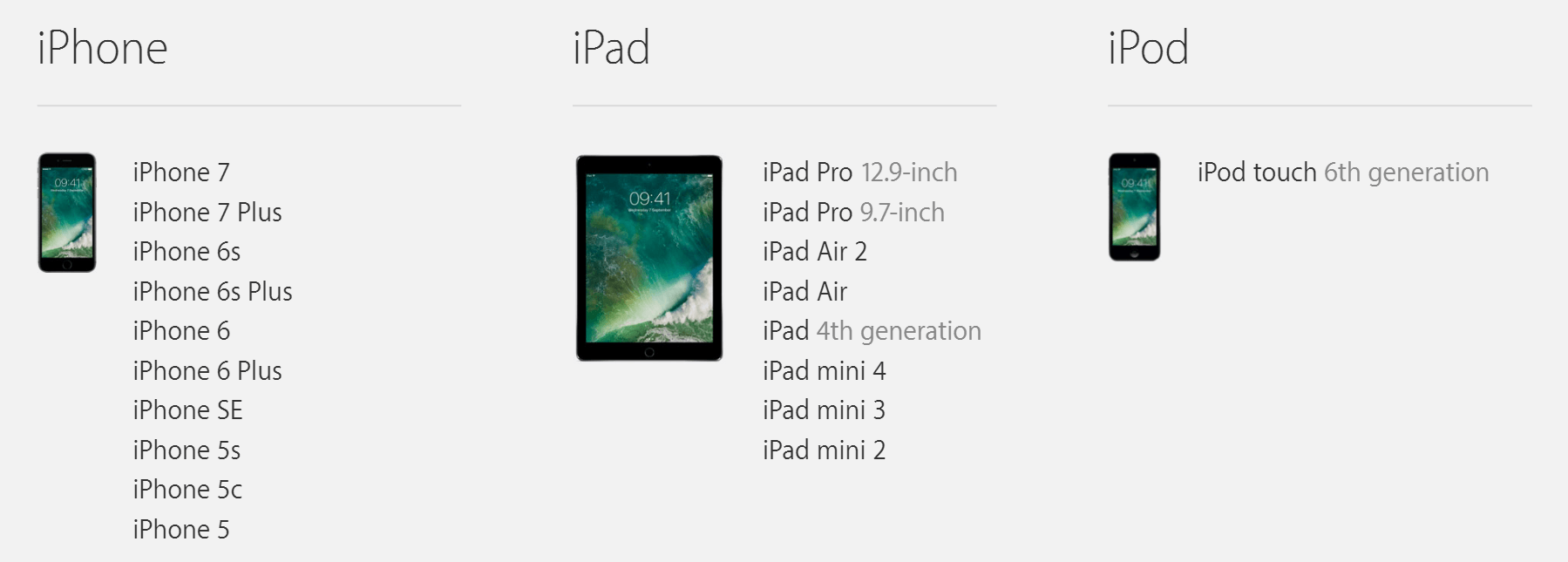1568x562 pixels.
Task: Click the iPad device image
Action: [649, 258]
